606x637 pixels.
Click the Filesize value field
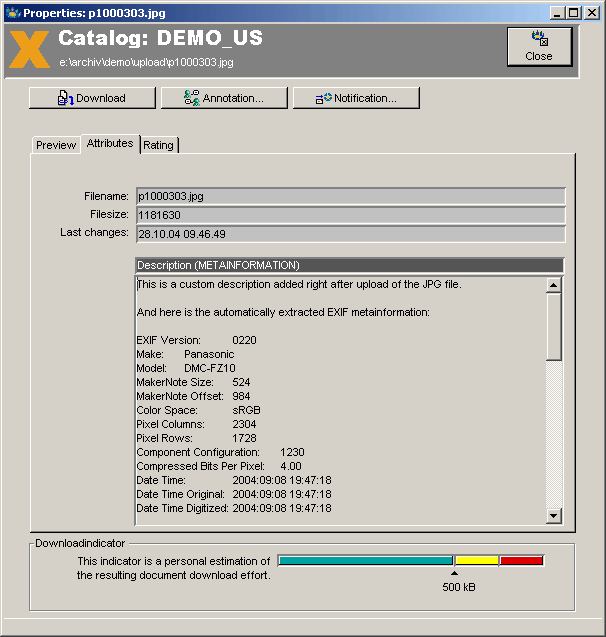(x=350, y=215)
